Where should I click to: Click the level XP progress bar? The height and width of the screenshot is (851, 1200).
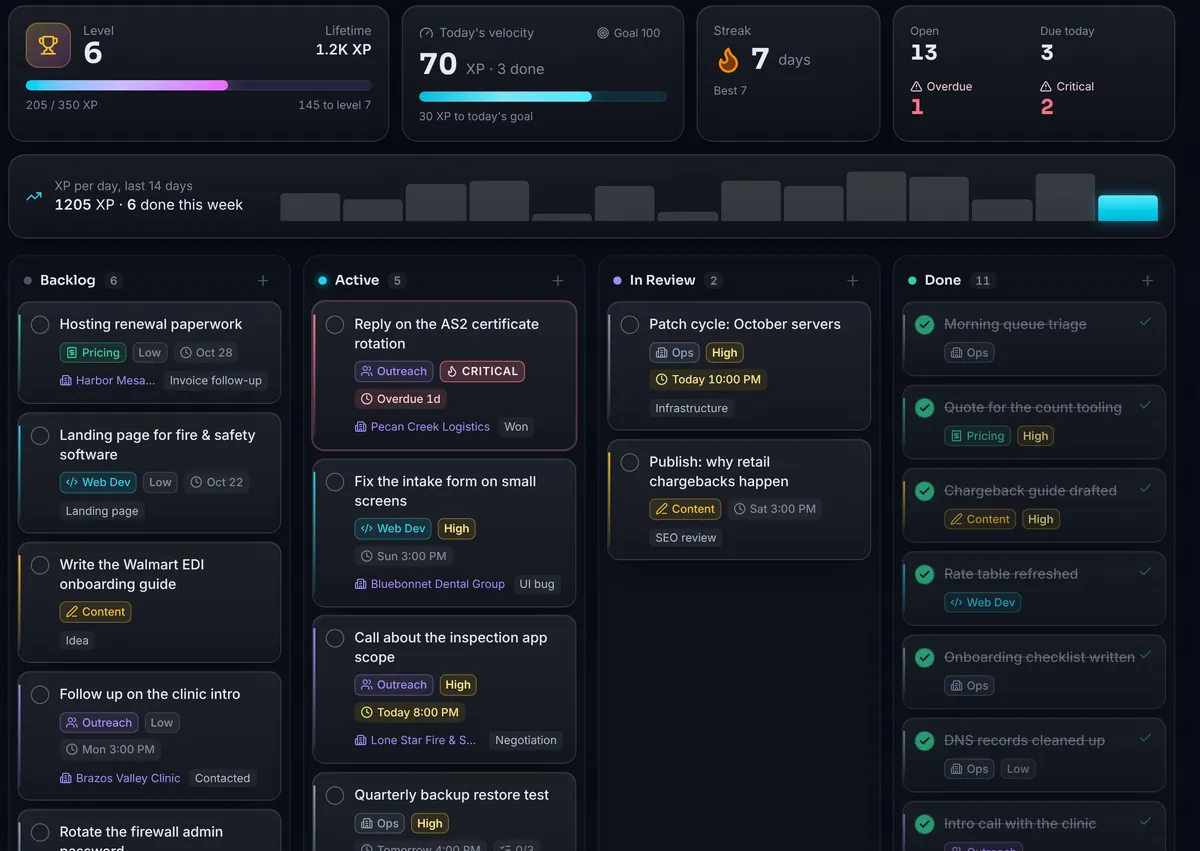click(198, 86)
